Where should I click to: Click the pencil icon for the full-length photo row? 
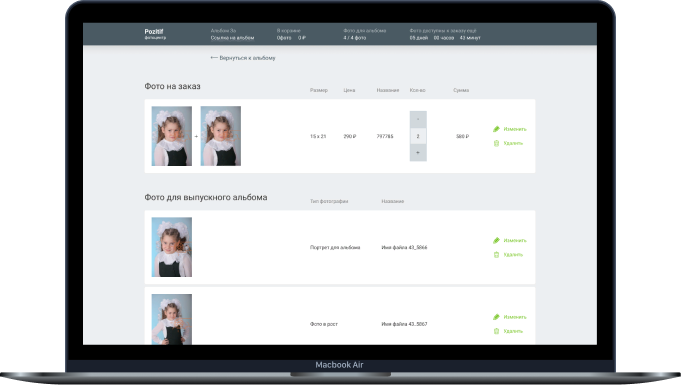click(496, 317)
